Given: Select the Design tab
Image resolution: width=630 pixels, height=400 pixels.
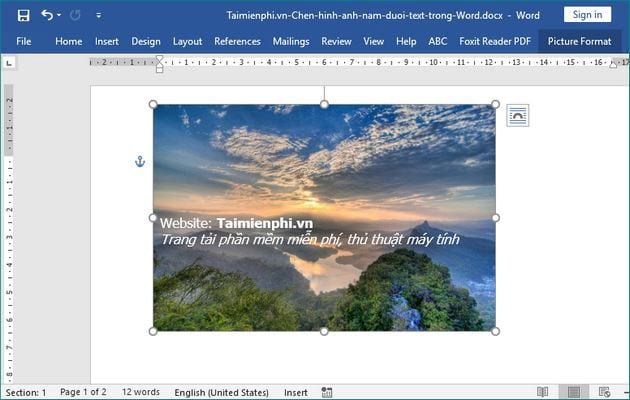Looking at the screenshot, I should pos(146,41).
